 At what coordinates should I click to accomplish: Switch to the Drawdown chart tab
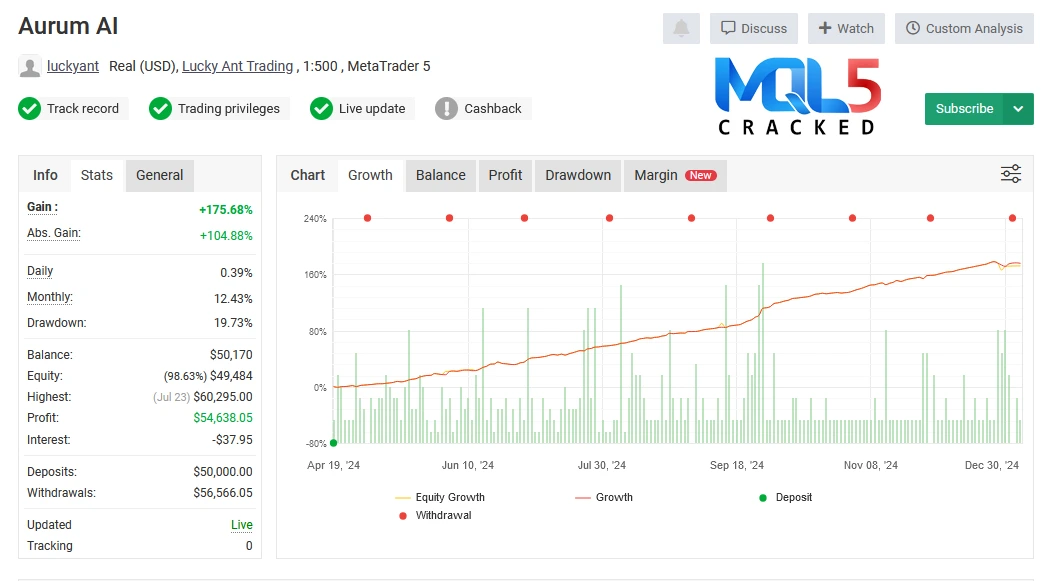pos(578,175)
